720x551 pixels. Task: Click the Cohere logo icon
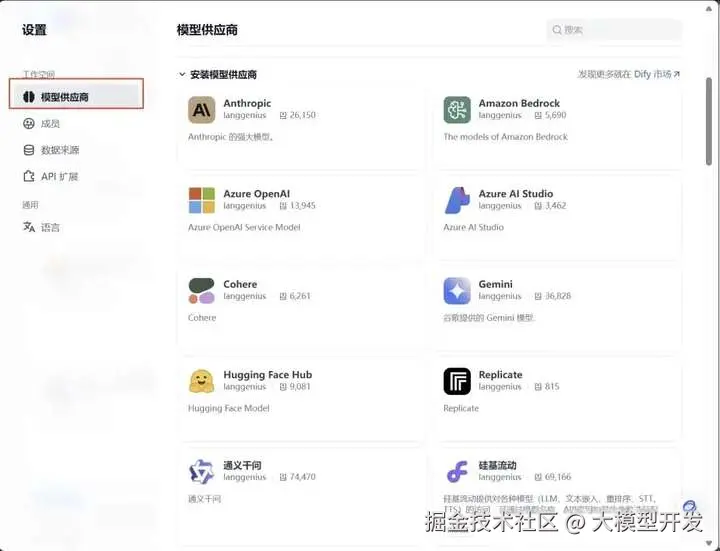tap(202, 291)
